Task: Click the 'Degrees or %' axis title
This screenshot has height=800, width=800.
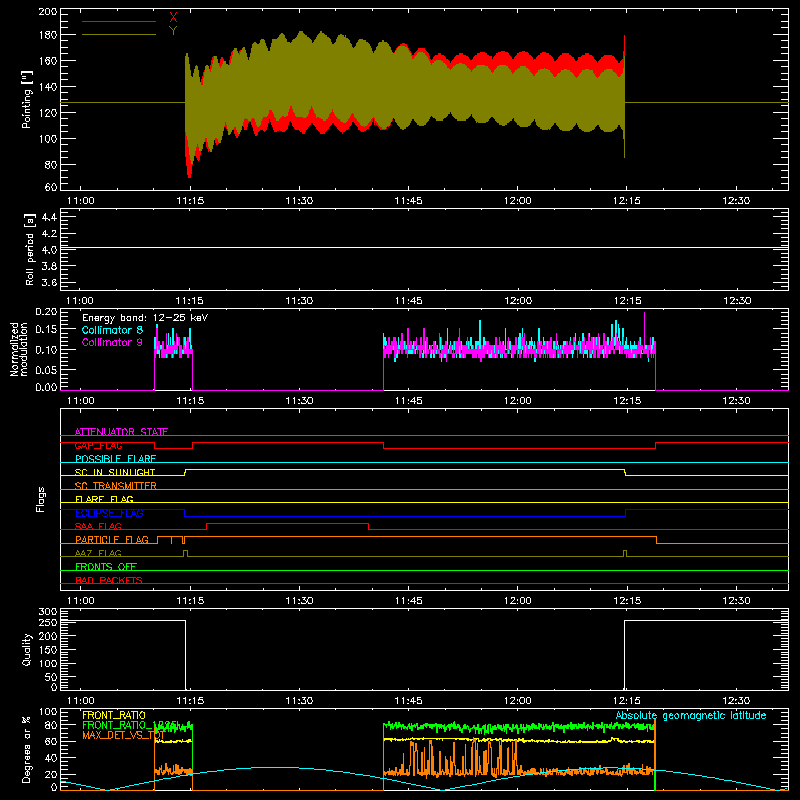Action: [x=27, y=749]
